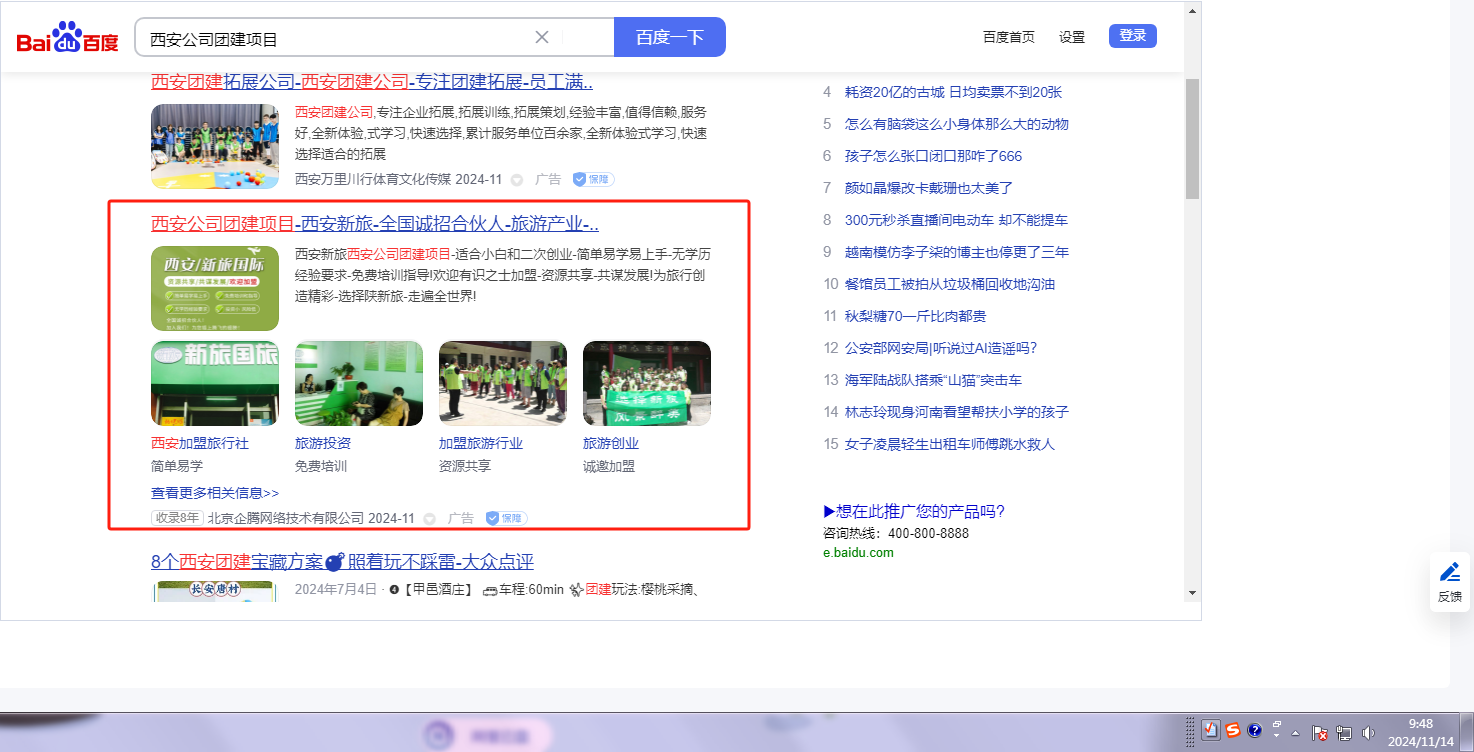Click the 保障 shield badge under 西安新旅 ad
Viewport: 1474px width, 752px height.
(506, 518)
